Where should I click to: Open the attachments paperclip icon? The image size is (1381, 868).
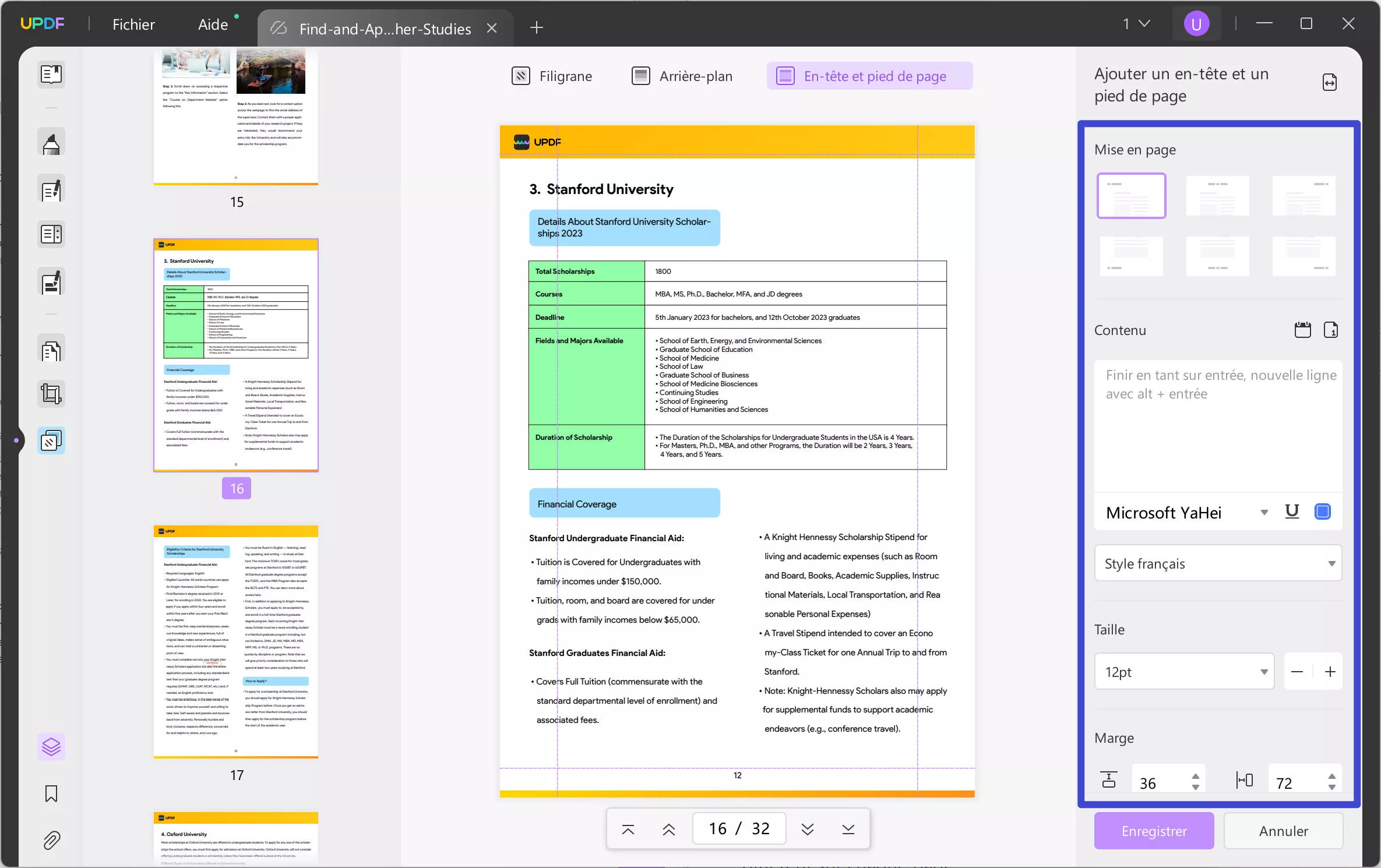pos(51,840)
